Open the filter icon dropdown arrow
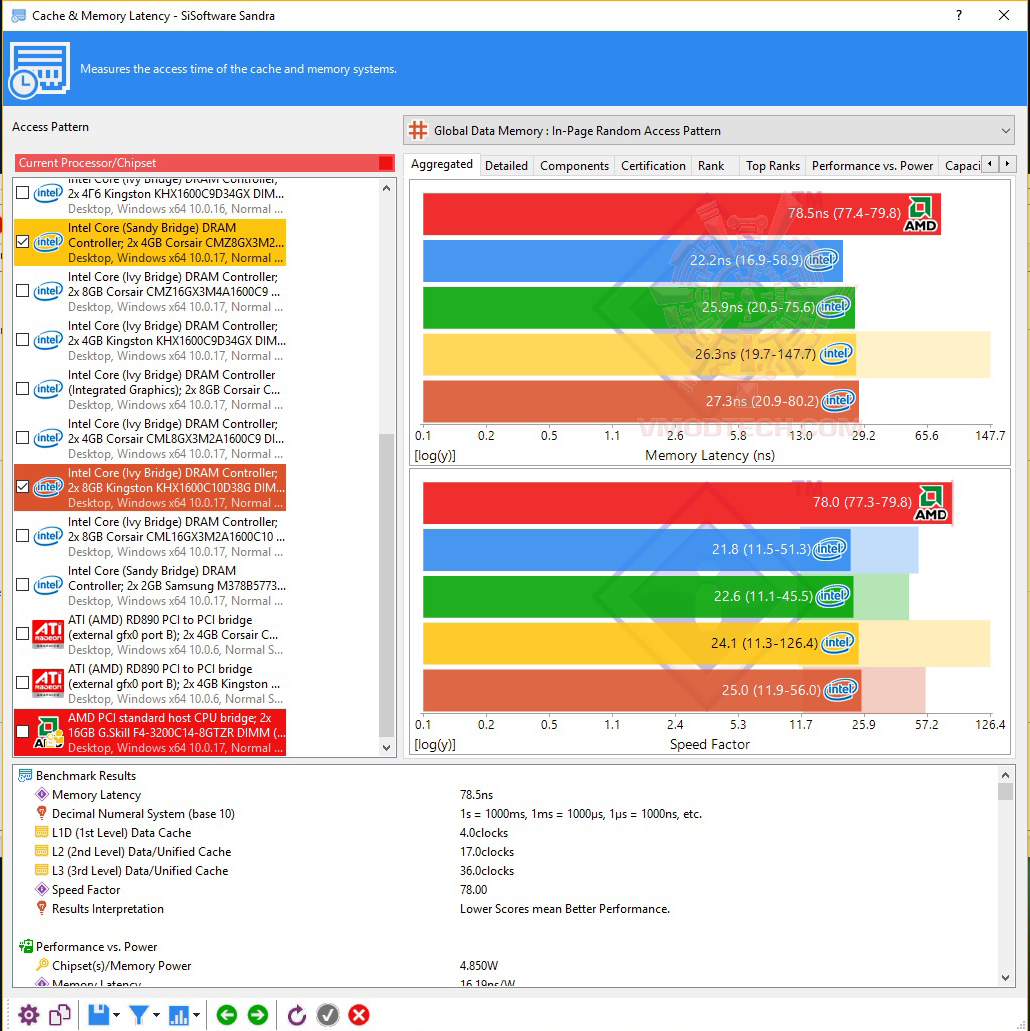Viewport: 1030px width, 1031px height. 157,1015
